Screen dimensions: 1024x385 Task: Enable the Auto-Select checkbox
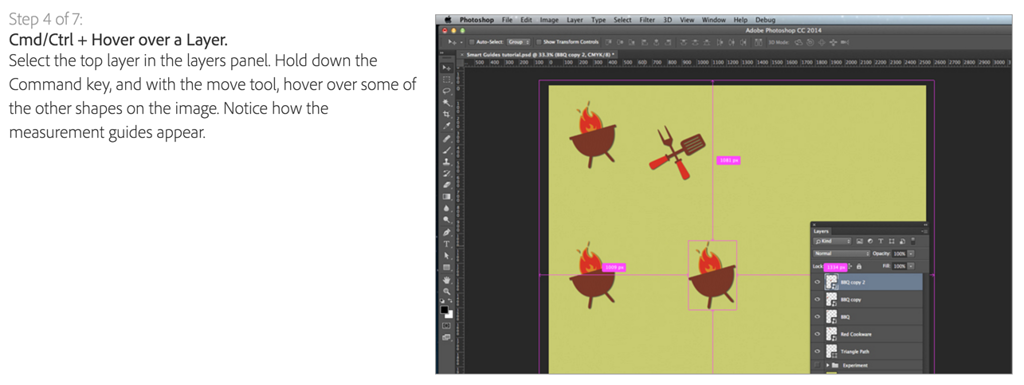click(x=472, y=42)
